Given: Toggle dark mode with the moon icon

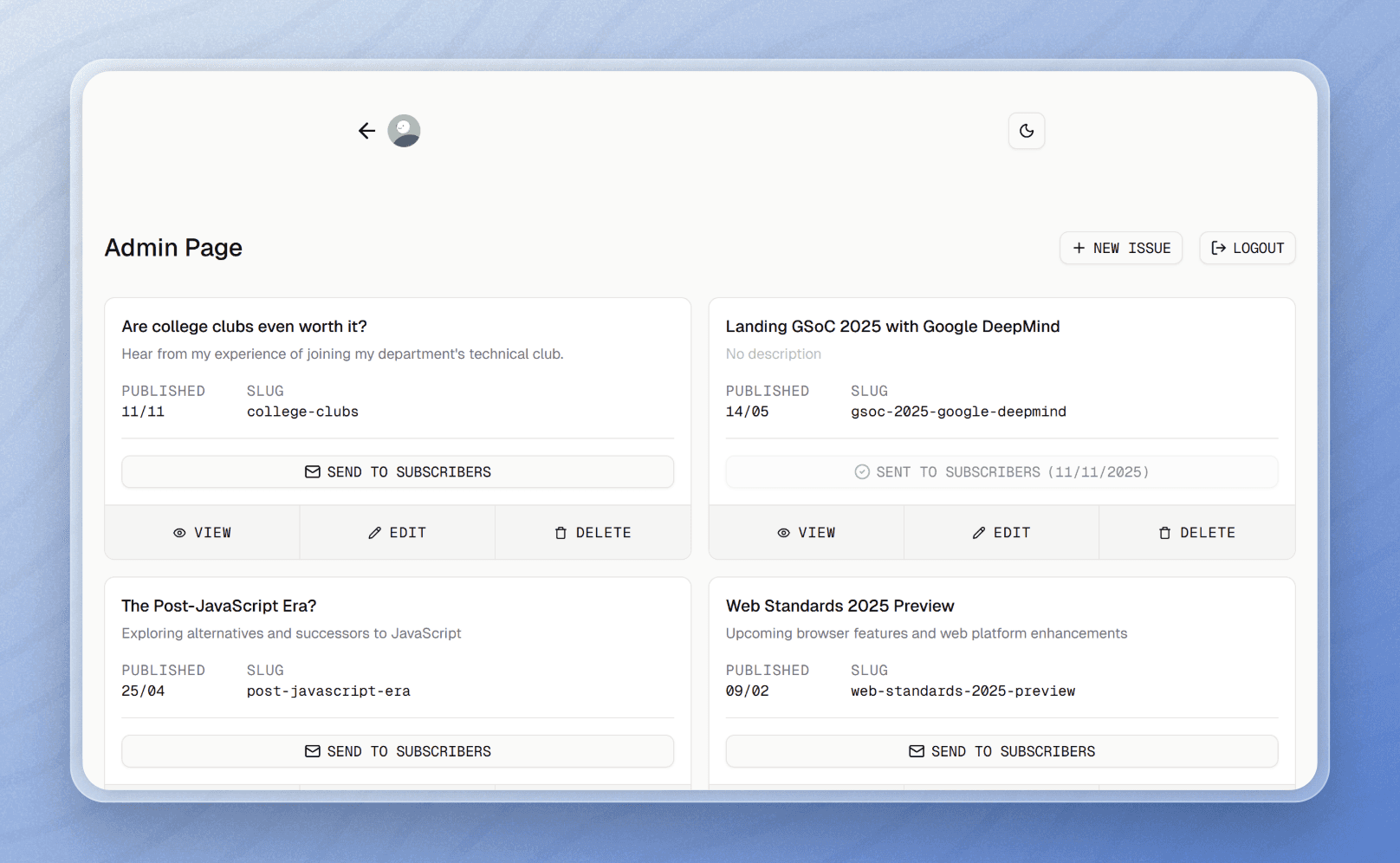Looking at the screenshot, I should [1027, 131].
